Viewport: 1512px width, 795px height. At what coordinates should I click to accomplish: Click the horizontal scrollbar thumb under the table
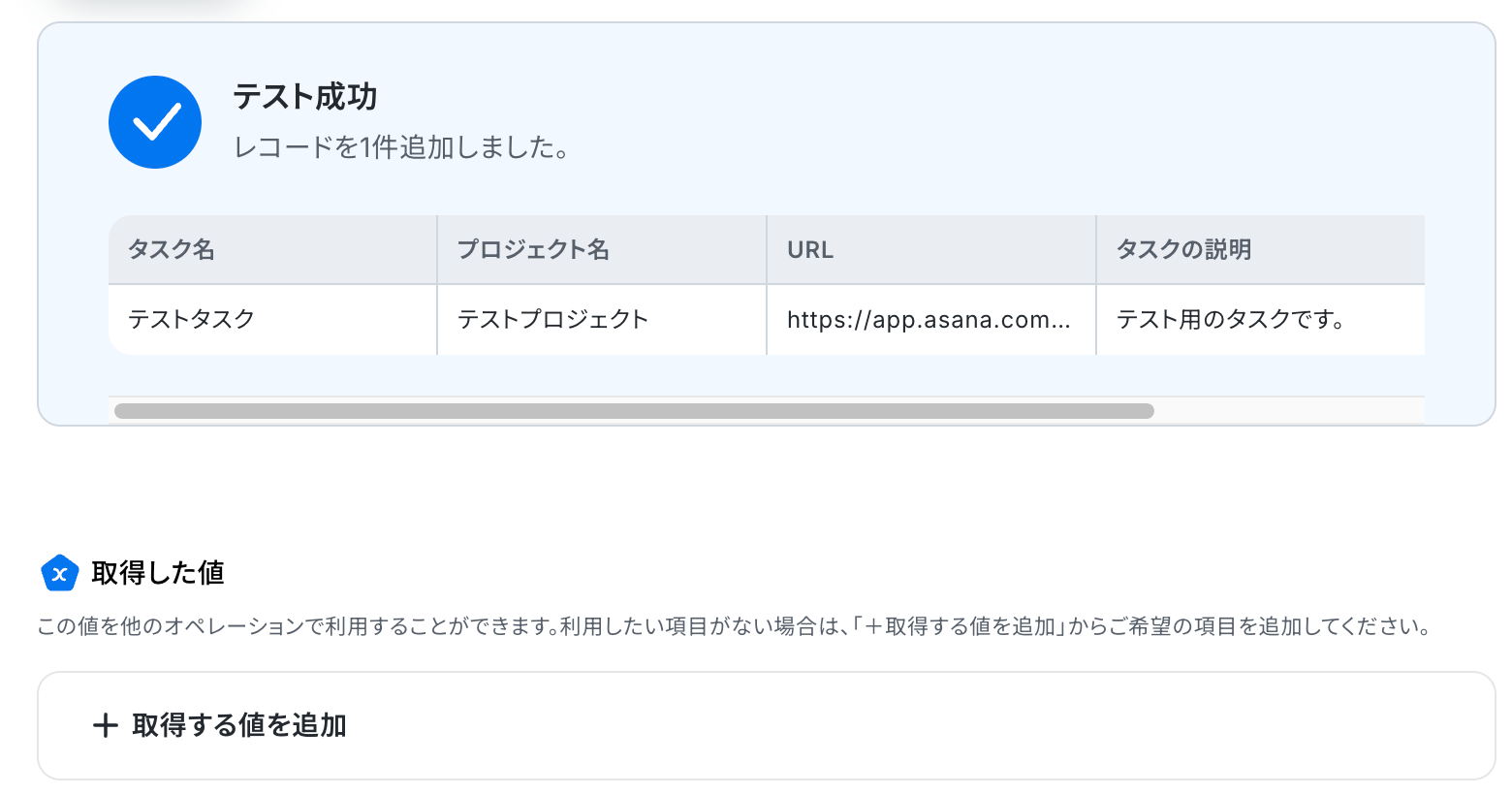tap(634, 411)
